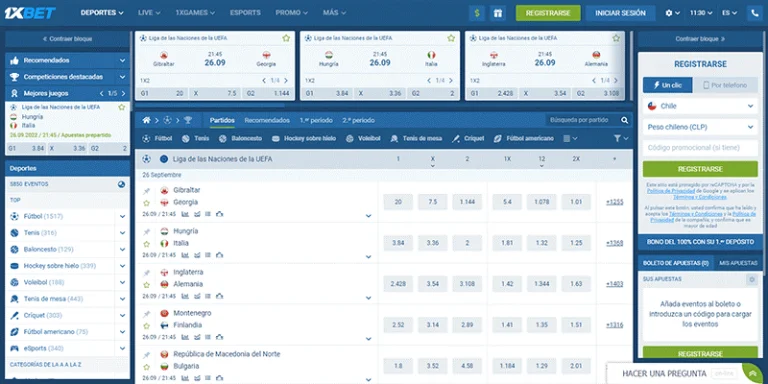
Task: Bet on odds 3.84 for Hungría
Action: (x=398, y=243)
